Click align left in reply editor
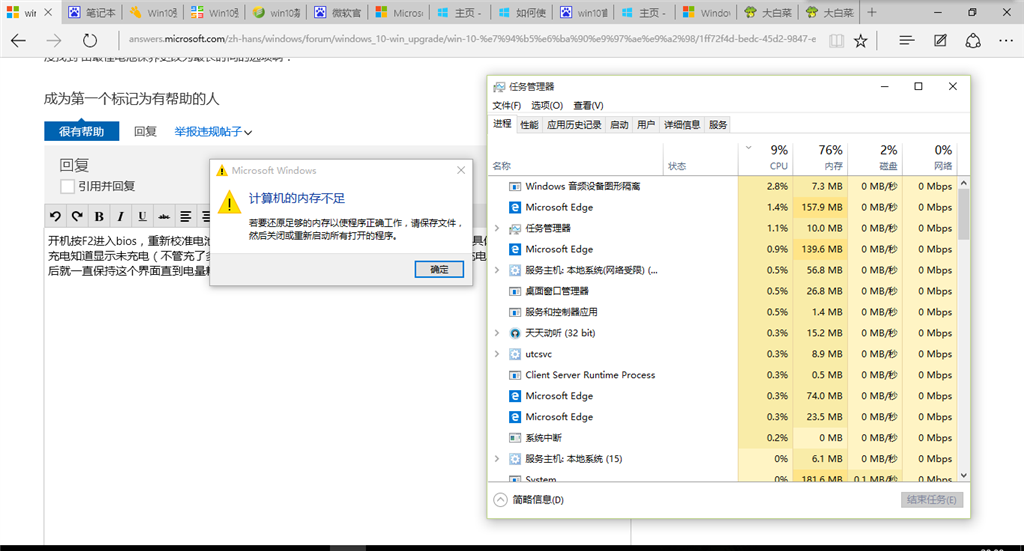This screenshot has width=1024, height=551. pyautogui.click(x=185, y=216)
